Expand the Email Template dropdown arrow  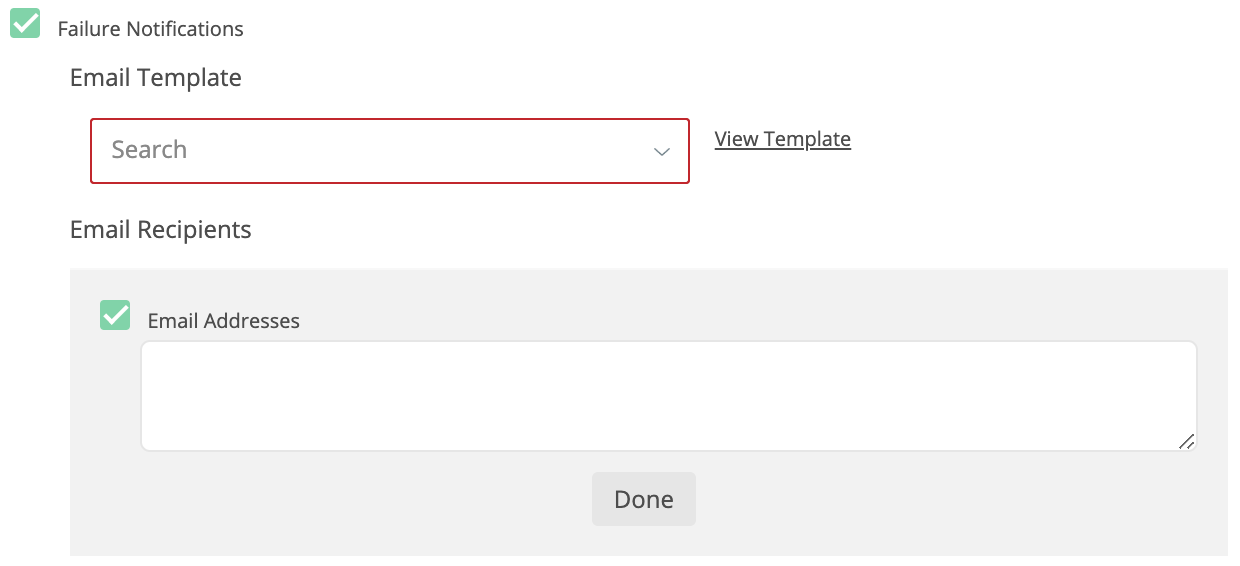pos(661,152)
